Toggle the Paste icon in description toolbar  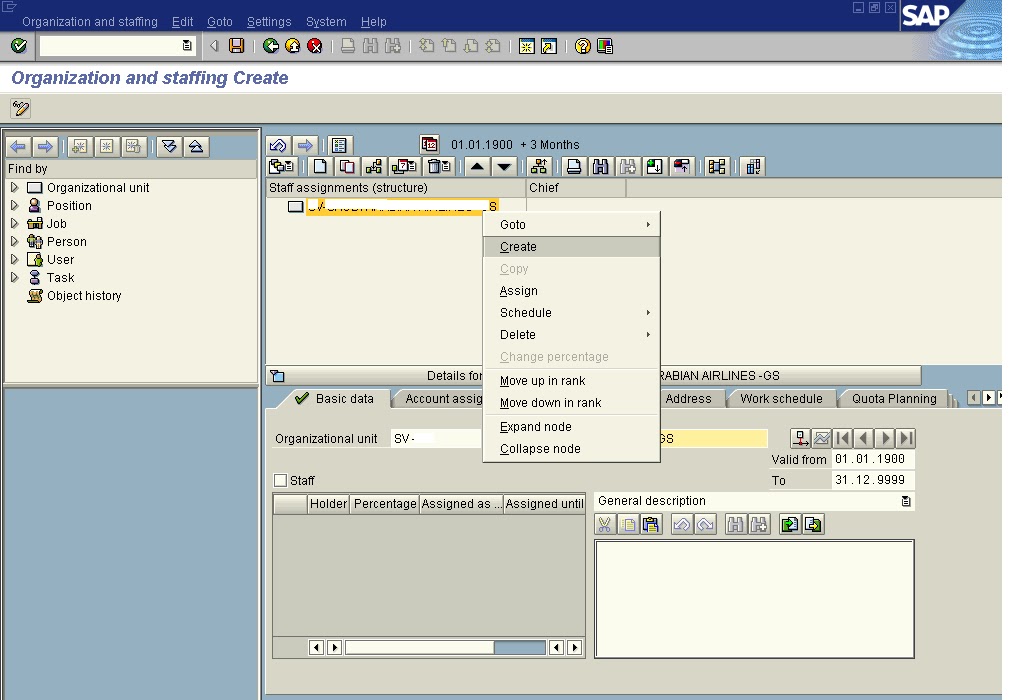click(650, 523)
